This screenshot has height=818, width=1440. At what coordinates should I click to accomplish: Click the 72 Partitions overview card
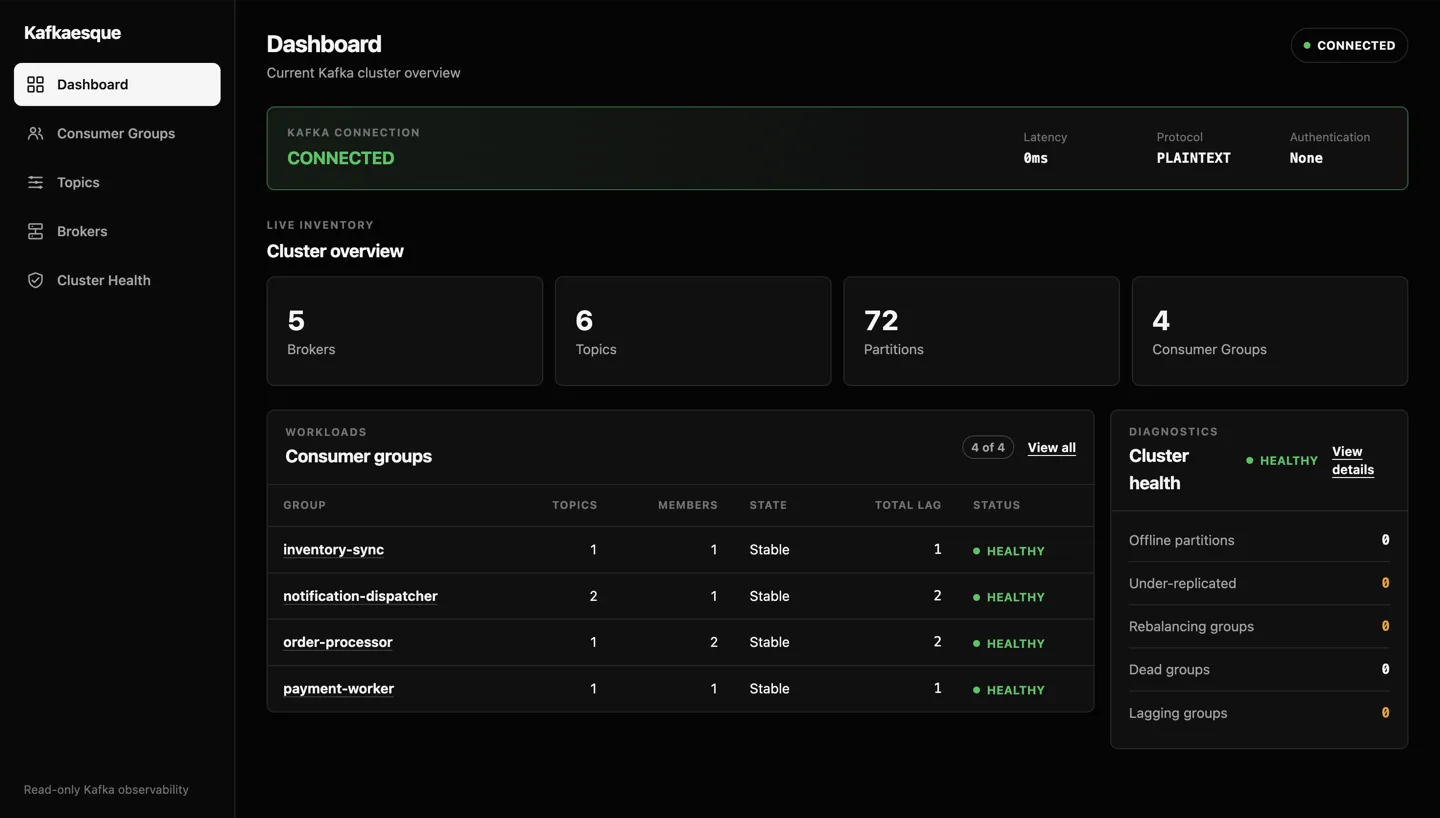[x=981, y=331]
